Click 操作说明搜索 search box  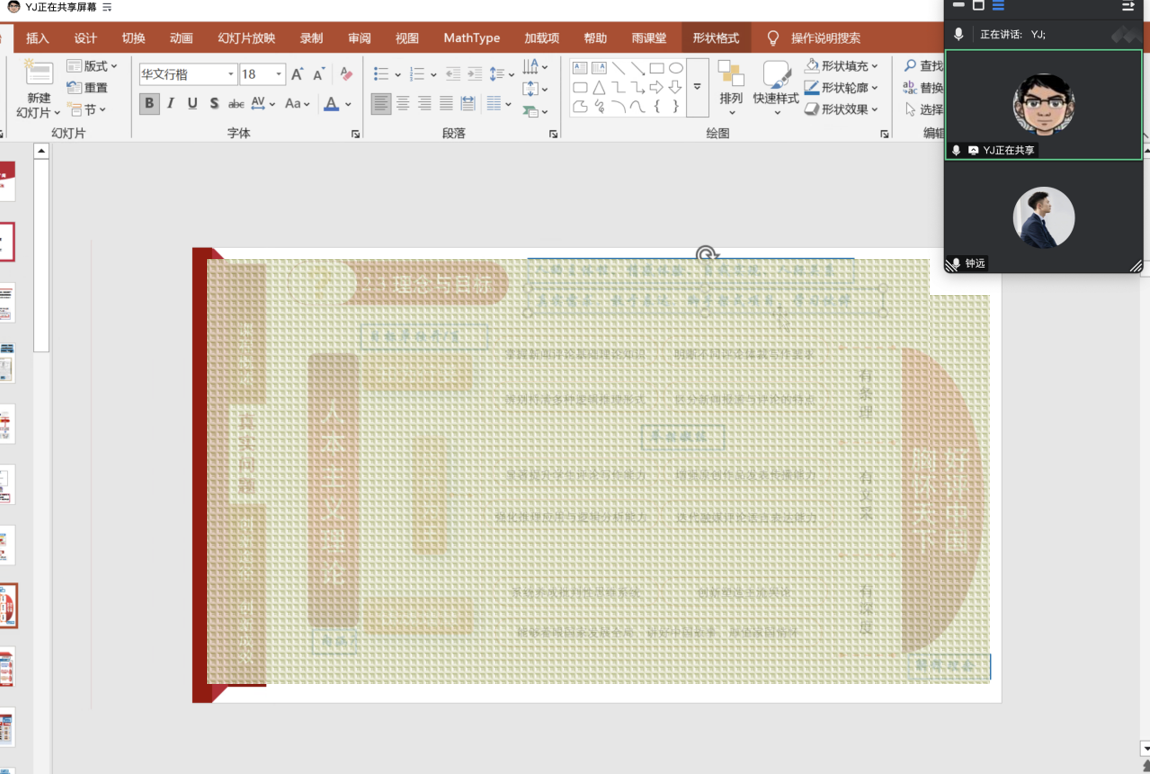[x=825, y=38]
